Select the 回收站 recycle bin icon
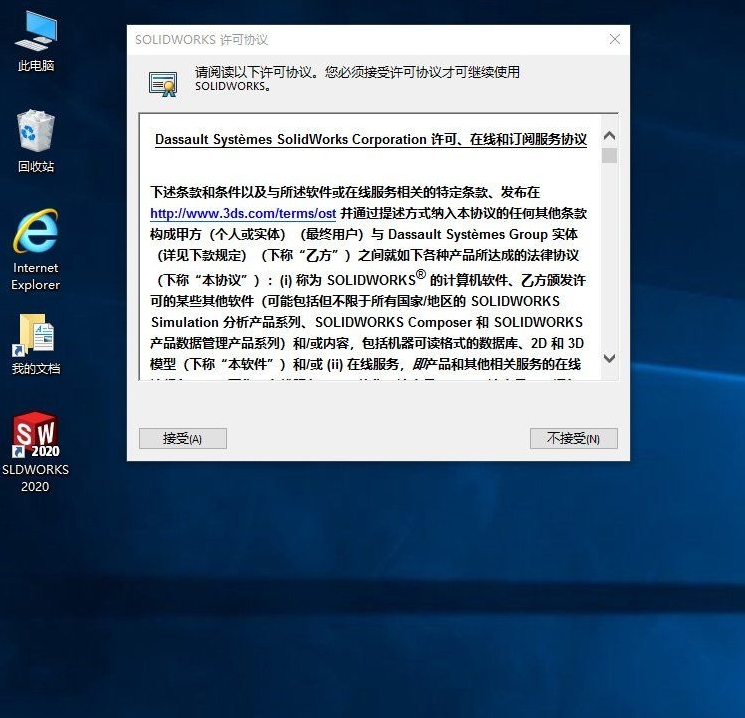745x718 pixels. click(x=36, y=142)
